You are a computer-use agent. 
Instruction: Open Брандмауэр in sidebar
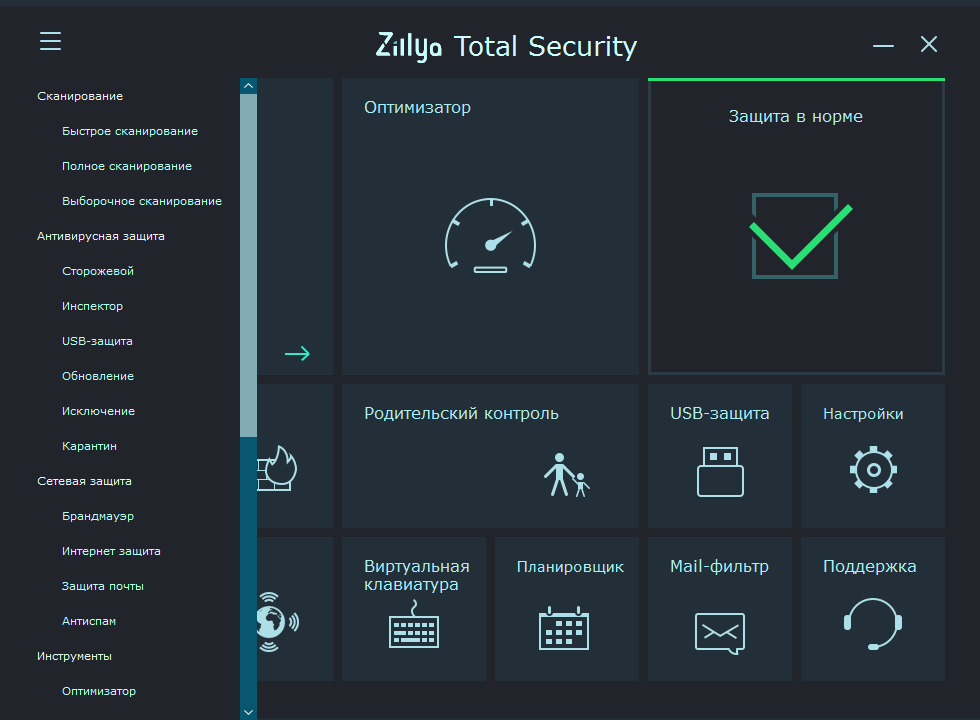coord(98,516)
